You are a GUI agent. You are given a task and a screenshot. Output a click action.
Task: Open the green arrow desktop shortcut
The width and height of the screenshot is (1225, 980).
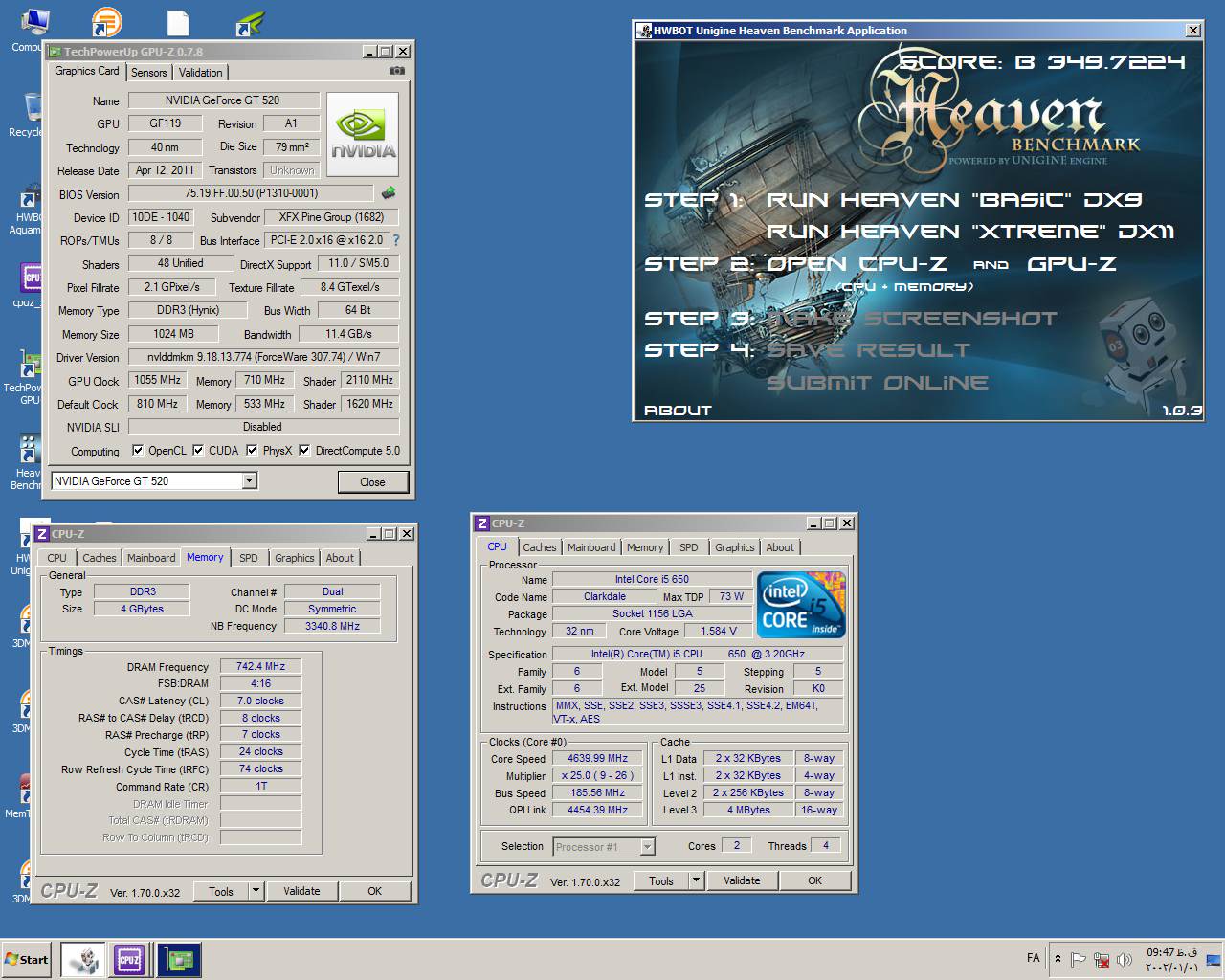[x=250, y=24]
